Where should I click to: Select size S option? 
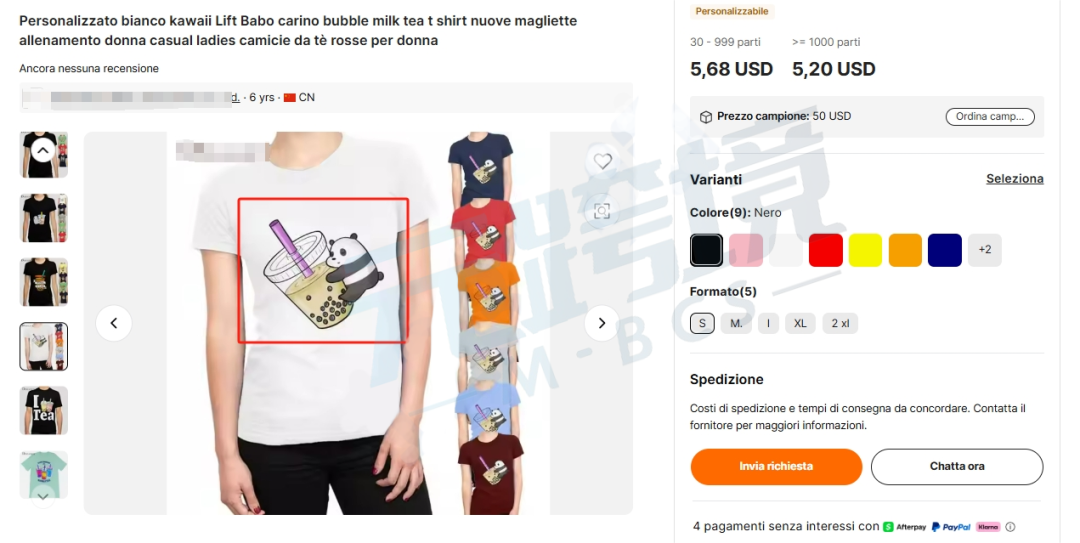pos(702,323)
